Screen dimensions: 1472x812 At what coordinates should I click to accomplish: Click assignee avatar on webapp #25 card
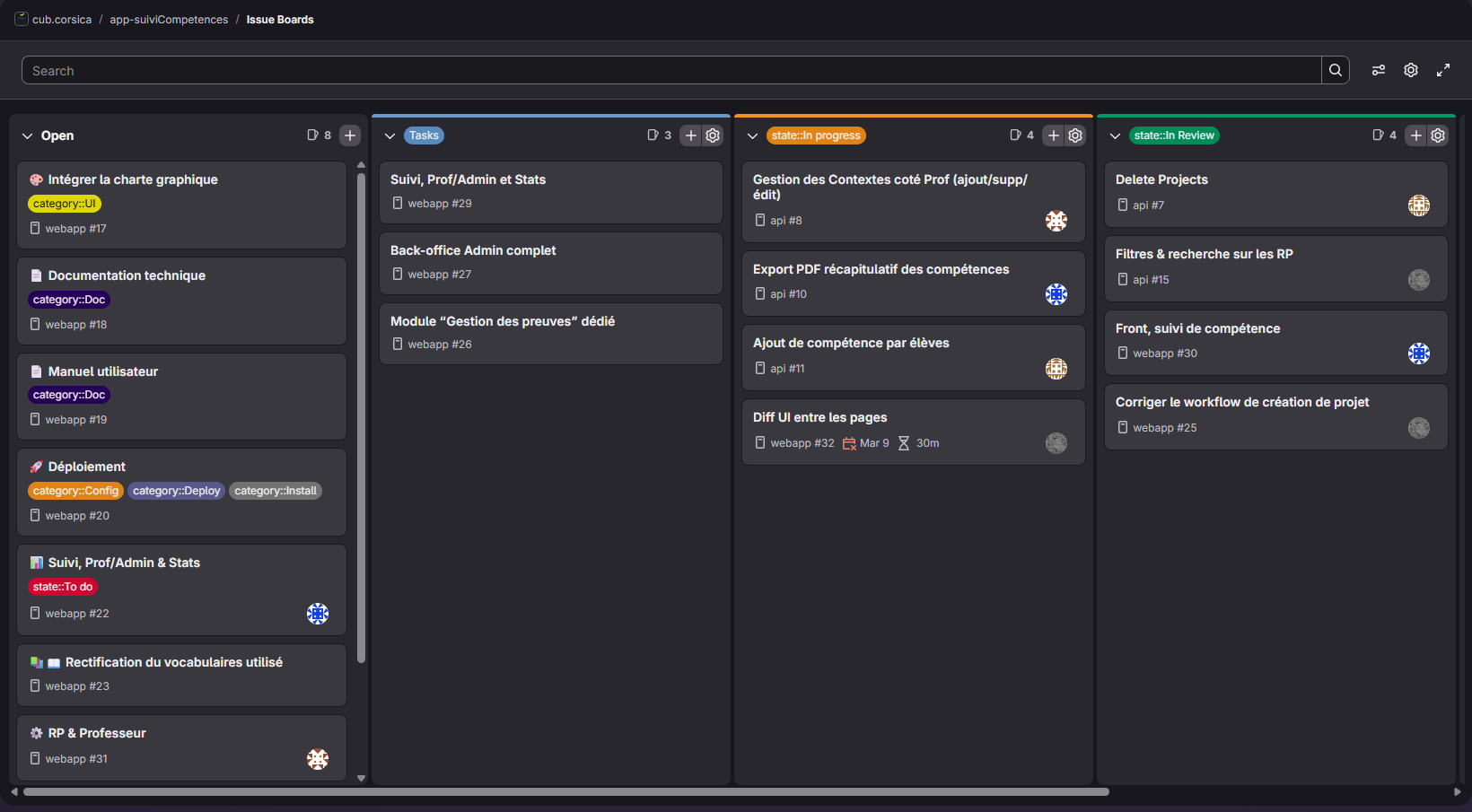pos(1419,428)
